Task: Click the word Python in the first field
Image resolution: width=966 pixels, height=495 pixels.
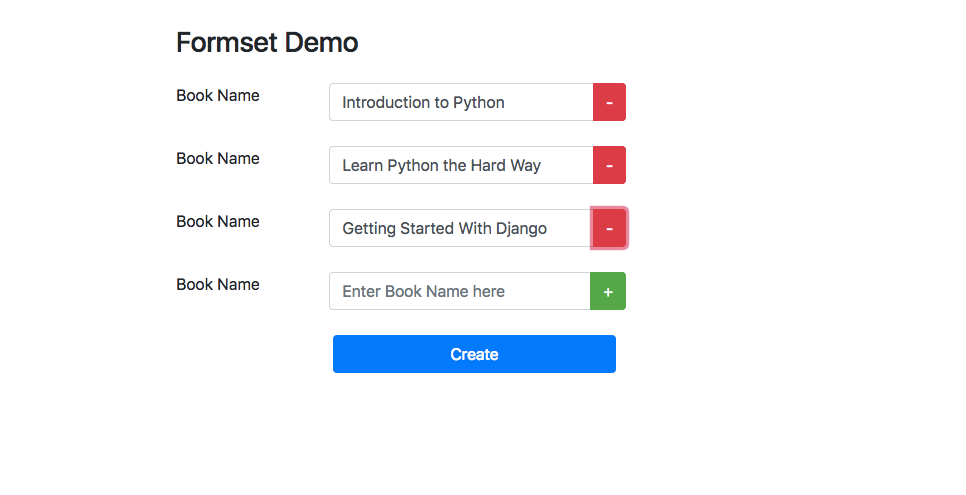Action: tap(479, 103)
